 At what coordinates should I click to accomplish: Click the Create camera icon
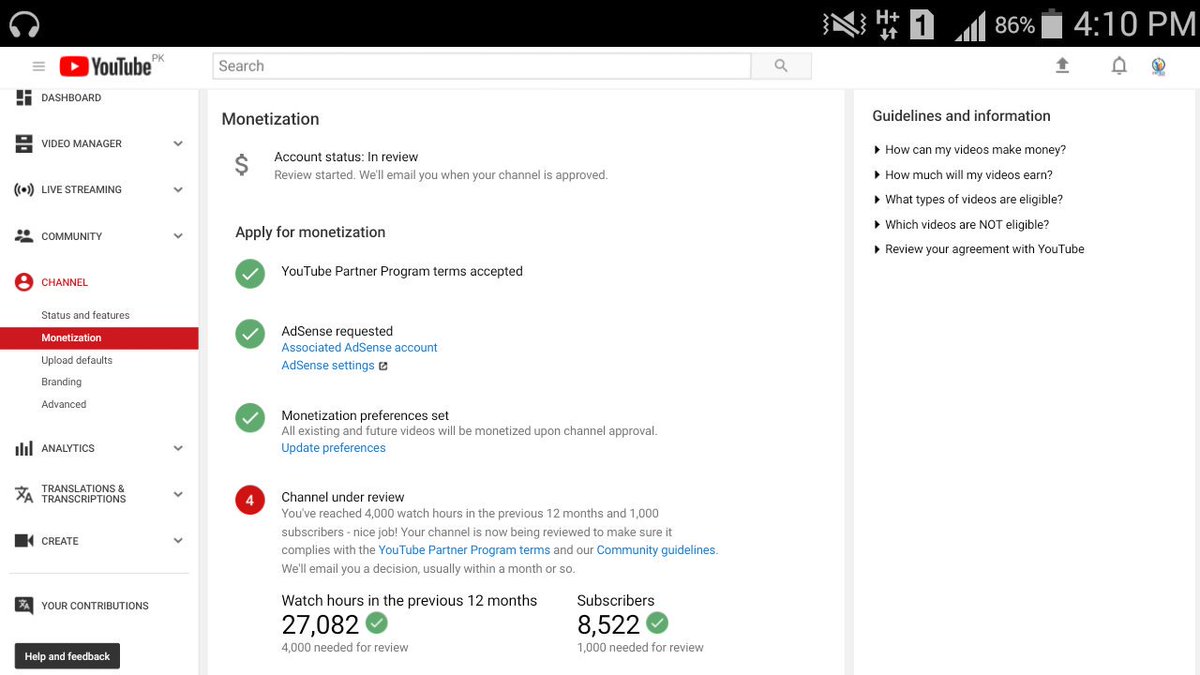24,541
